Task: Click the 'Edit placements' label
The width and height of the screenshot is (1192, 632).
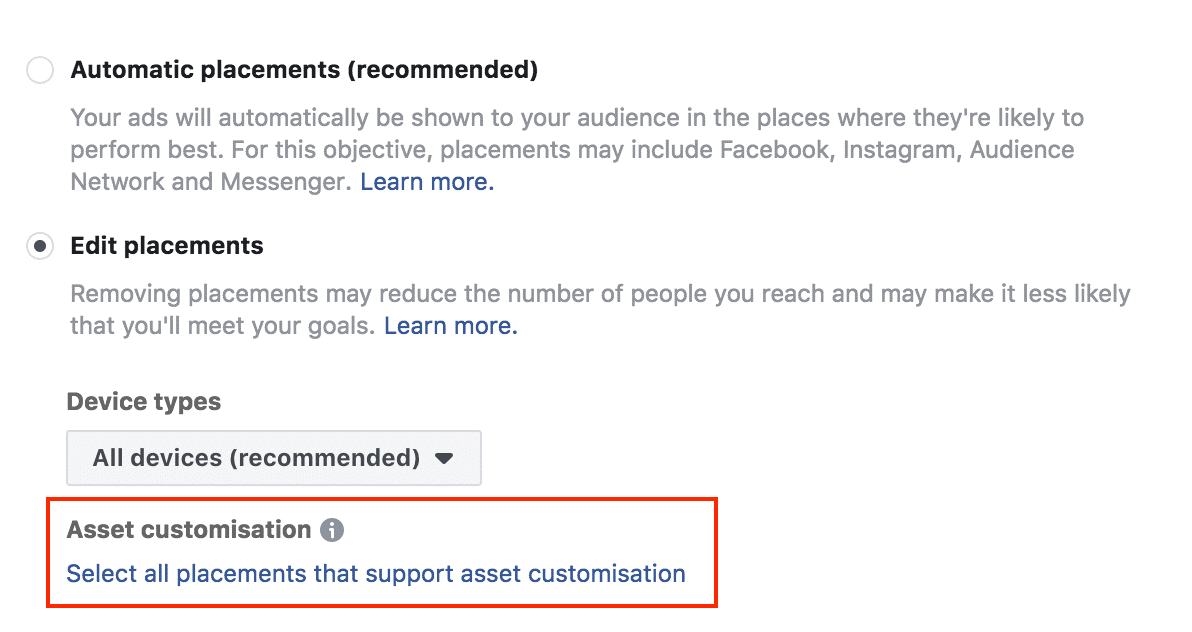Action: [x=167, y=246]
